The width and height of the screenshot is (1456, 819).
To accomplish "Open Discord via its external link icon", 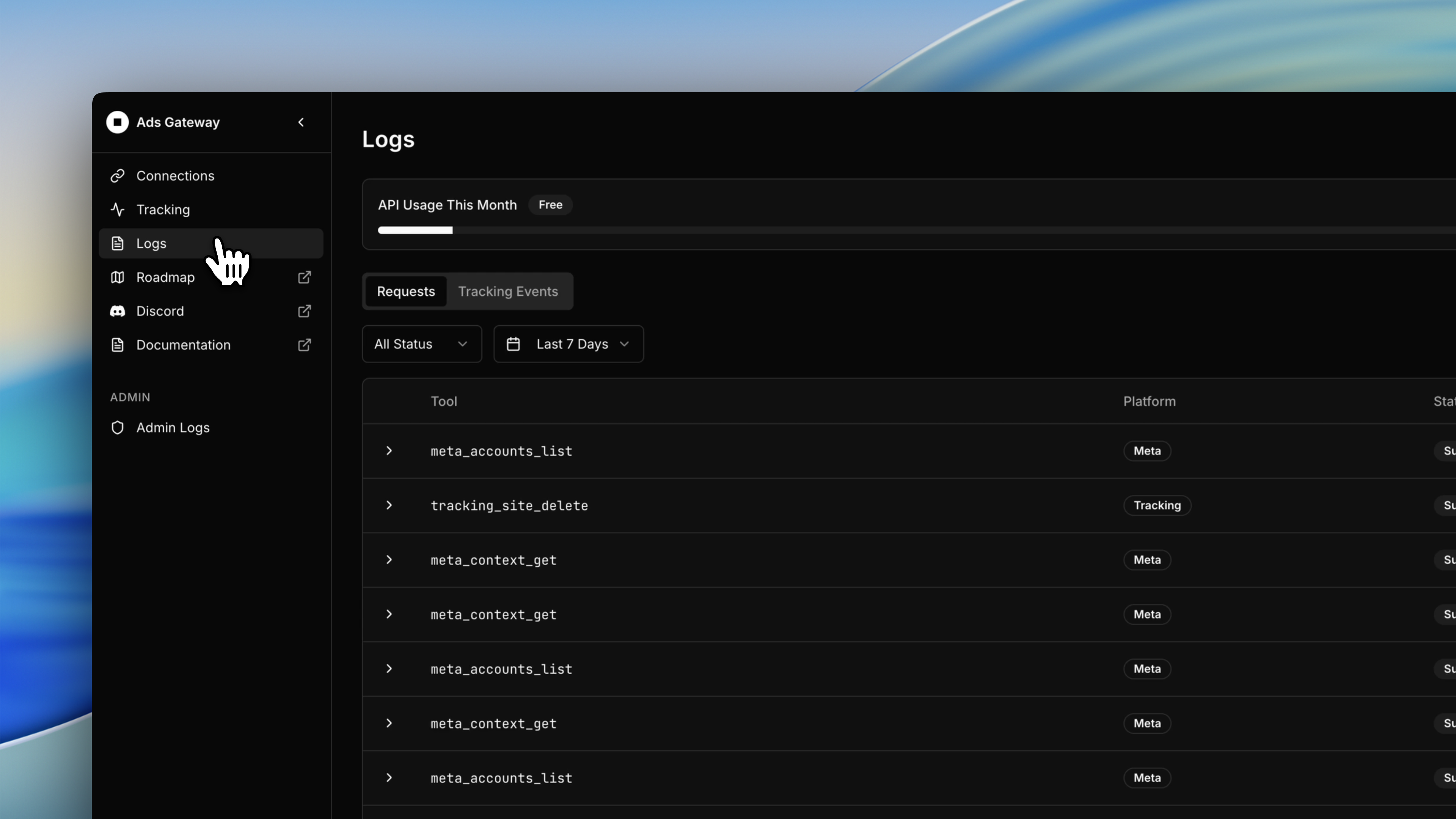I will coord(304,311).
